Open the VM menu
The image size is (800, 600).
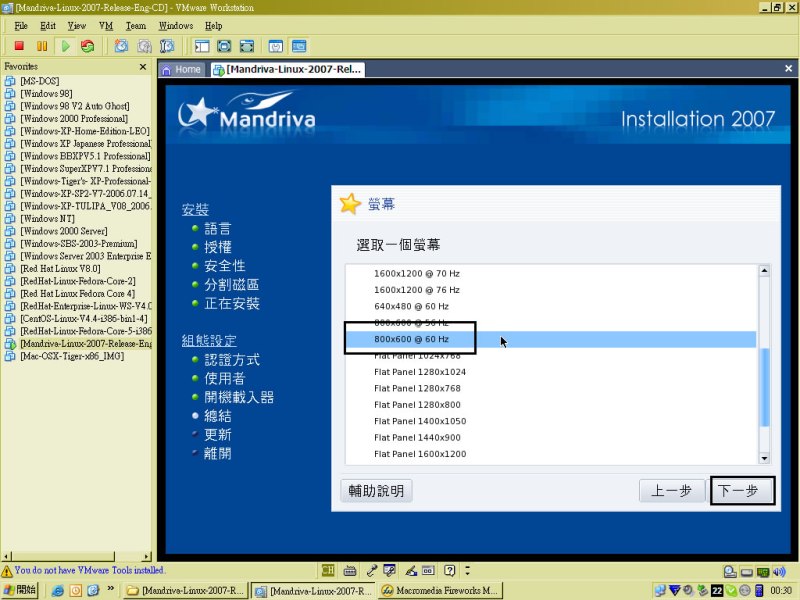click(x=106, y=26)
